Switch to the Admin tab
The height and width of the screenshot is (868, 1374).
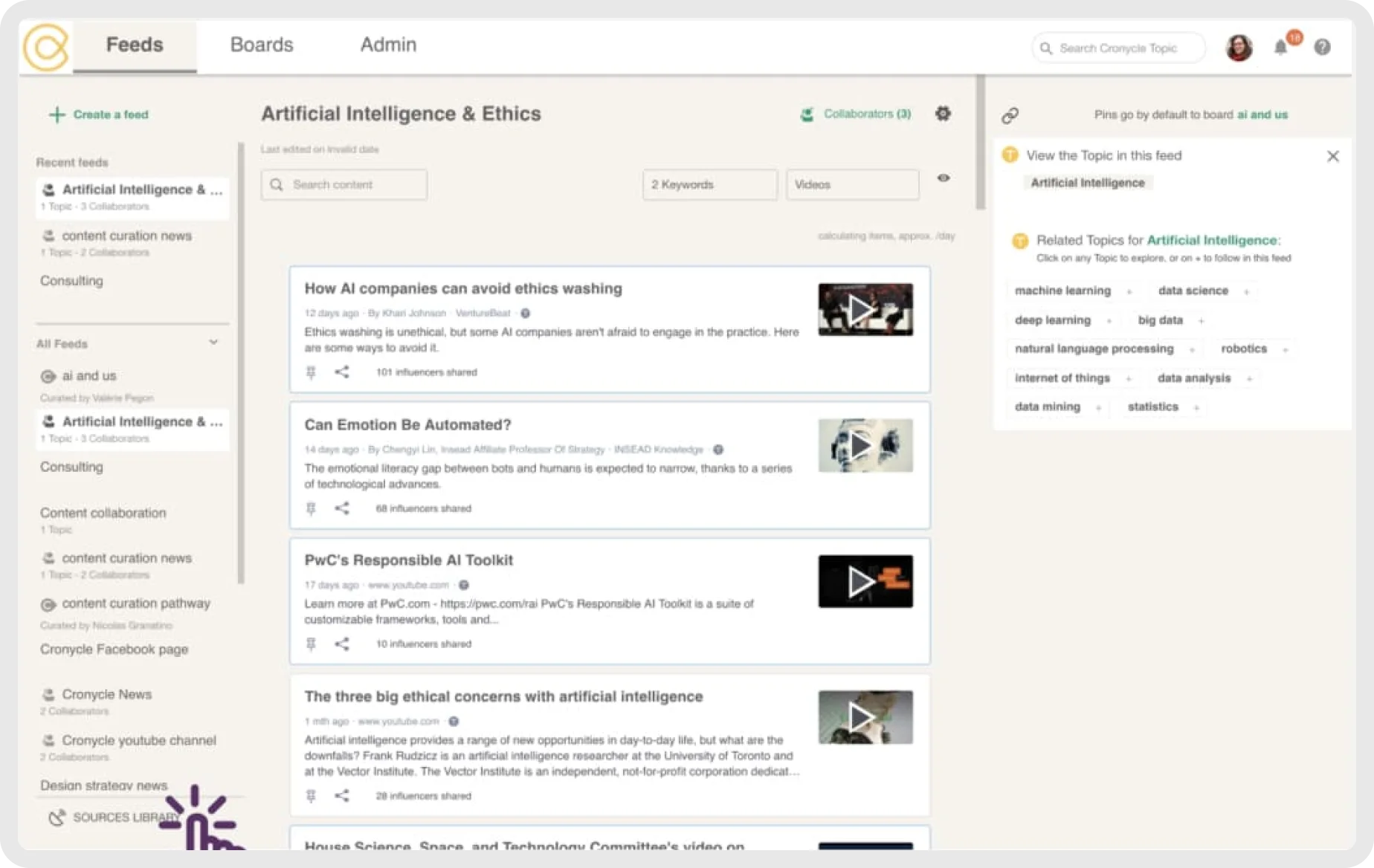[x=388, y=45]
